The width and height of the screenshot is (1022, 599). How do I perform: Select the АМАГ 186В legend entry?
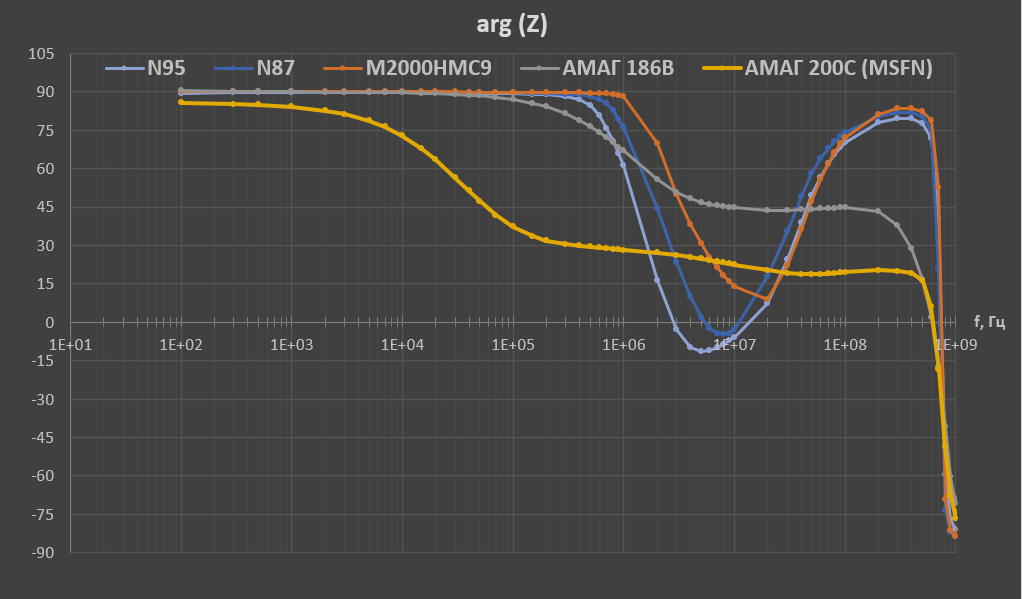tap(598, 68)
